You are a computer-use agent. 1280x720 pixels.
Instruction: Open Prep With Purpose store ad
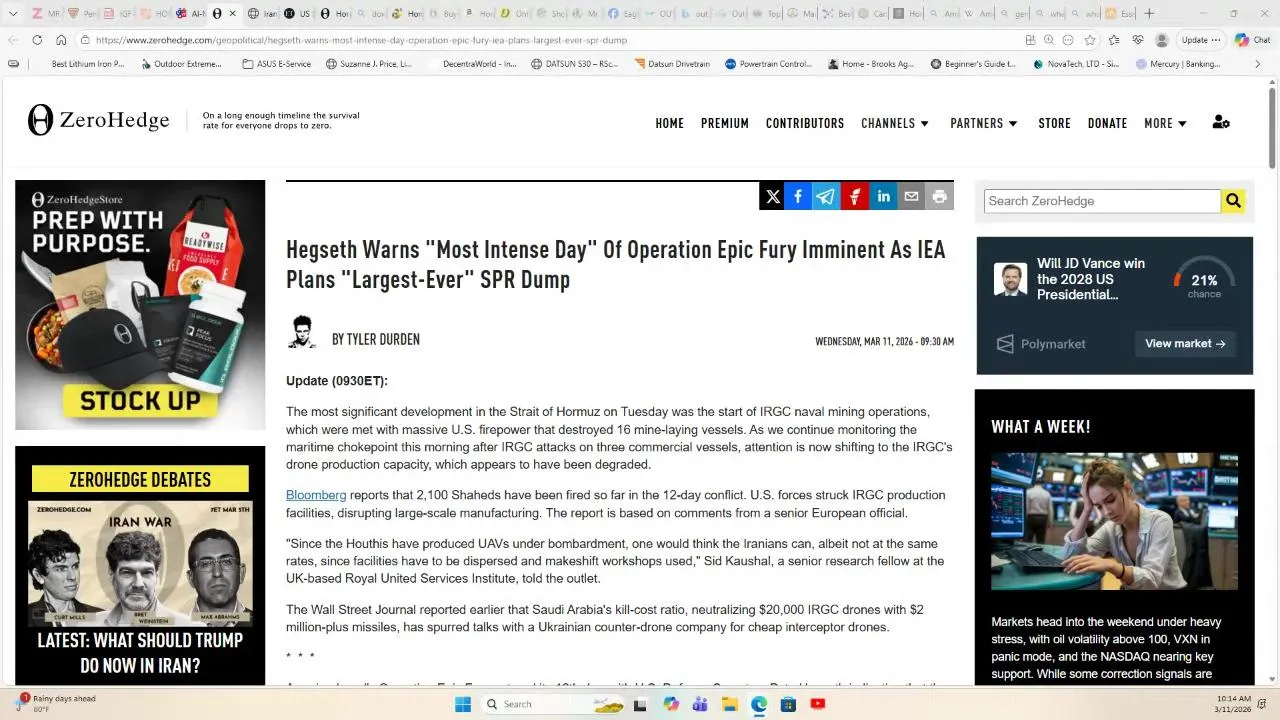tap(140, 305)
